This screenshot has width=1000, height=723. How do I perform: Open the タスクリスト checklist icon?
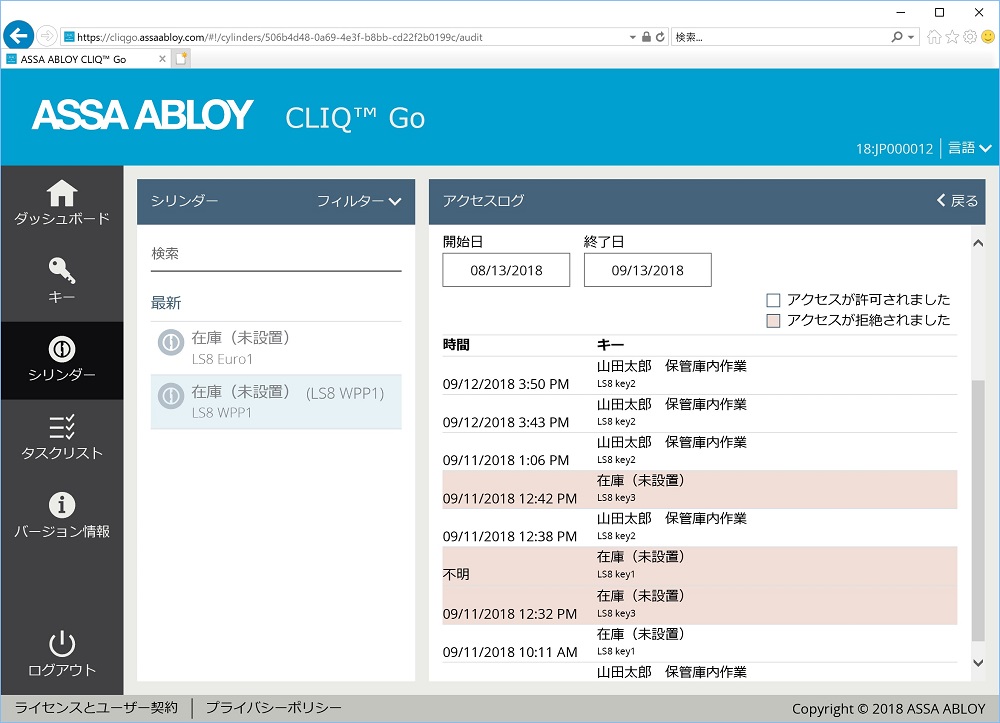click(62, 427)
